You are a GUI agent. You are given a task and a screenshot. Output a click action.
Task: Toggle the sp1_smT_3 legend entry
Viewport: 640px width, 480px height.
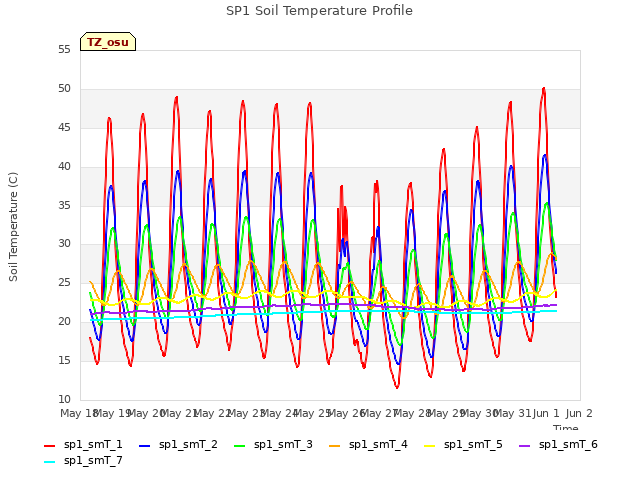[273, 444]
